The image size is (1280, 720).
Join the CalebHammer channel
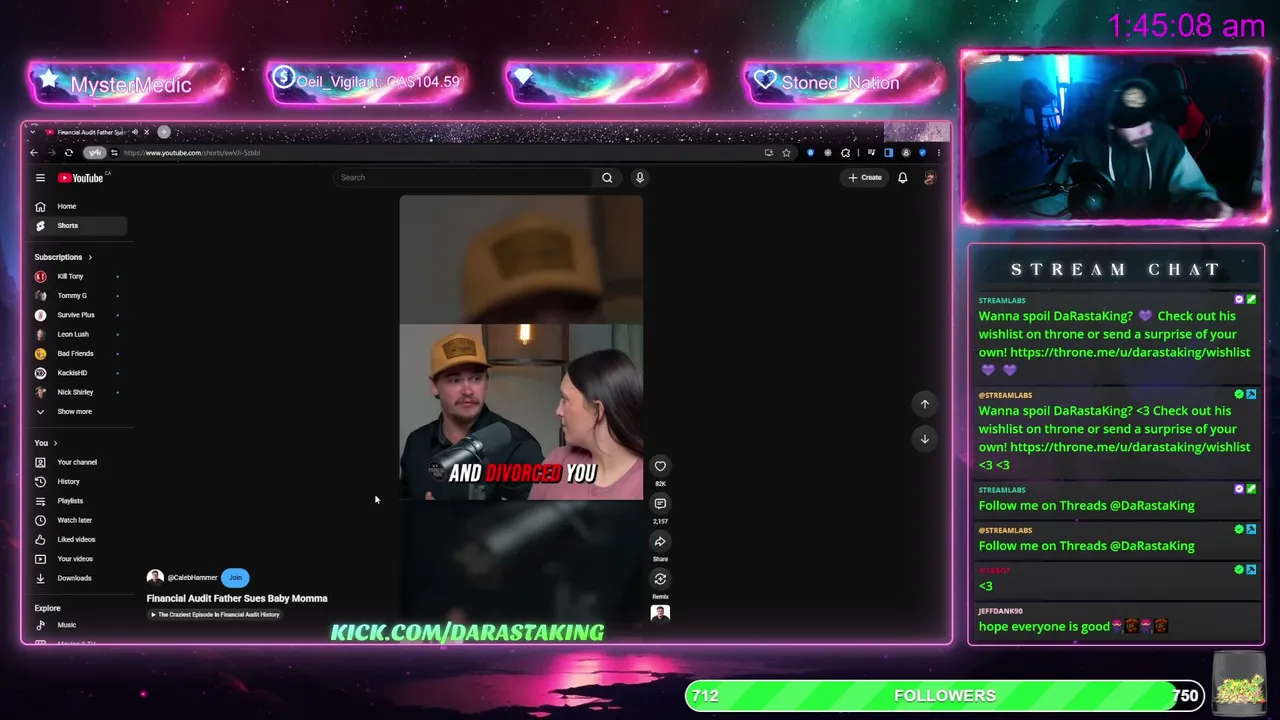pyautogui.click(x=235, y=577)
